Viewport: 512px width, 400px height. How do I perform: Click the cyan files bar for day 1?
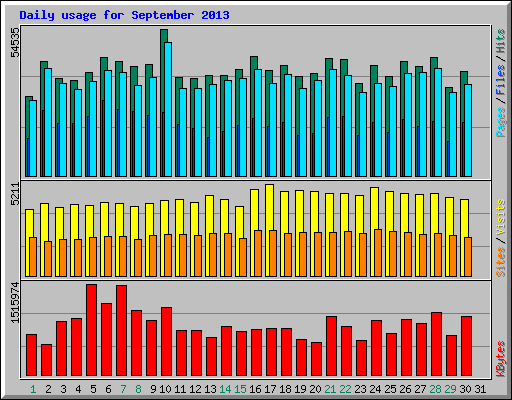(33, 138)
